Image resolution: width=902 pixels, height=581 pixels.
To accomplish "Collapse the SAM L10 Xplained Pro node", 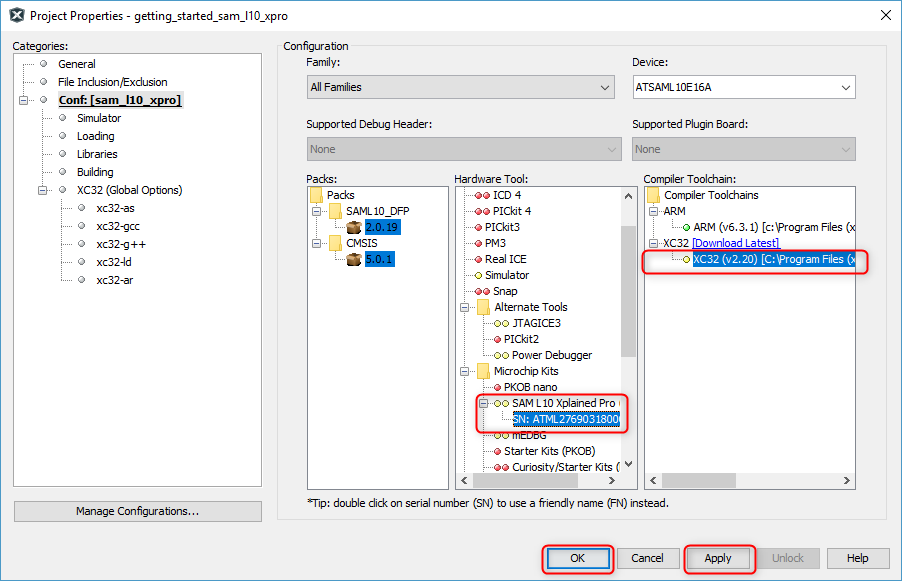I will pyautogui.click(x=484, y=403).
